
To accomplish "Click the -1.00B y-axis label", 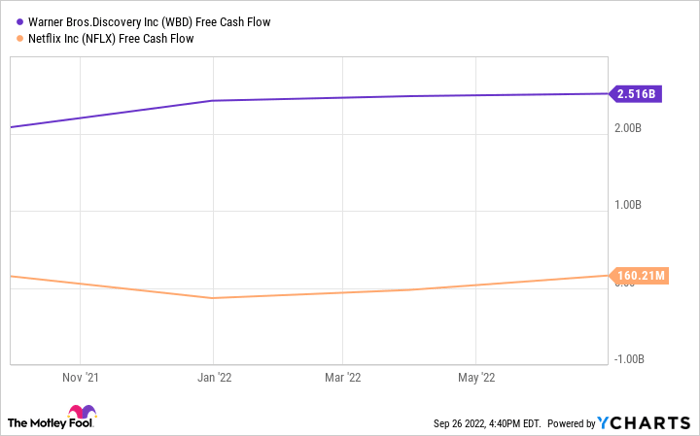I will tap(629, 359).
